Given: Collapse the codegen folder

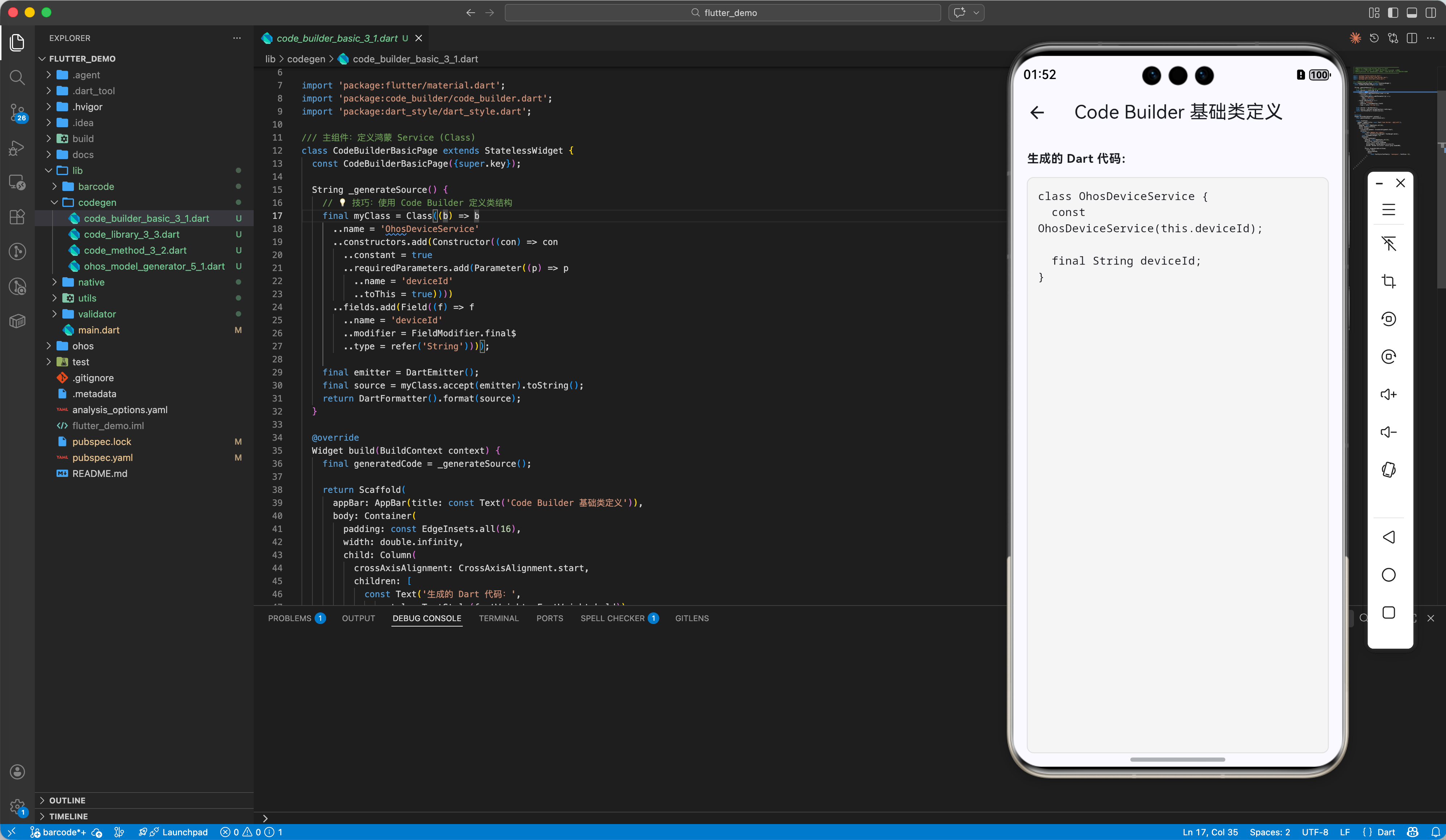Looking at the screenshot, I should pyautogui.click(x=97, y=203).
